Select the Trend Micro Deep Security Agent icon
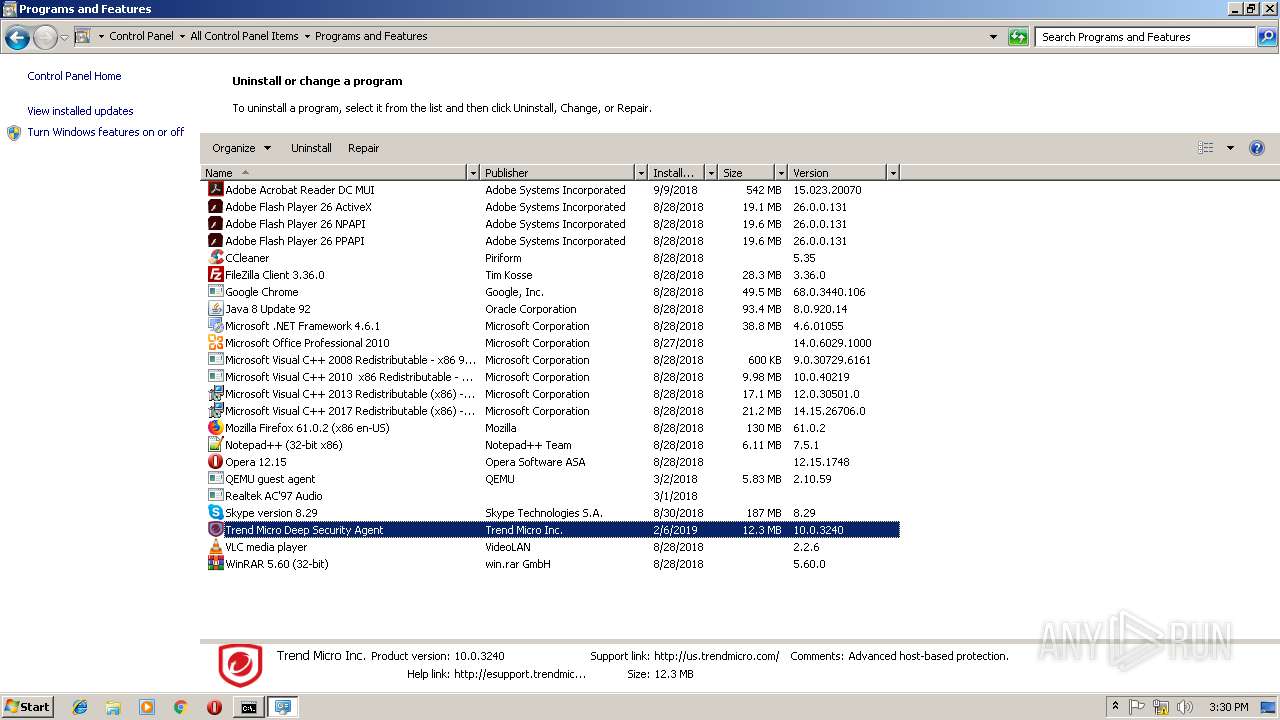 coord(215,529)
